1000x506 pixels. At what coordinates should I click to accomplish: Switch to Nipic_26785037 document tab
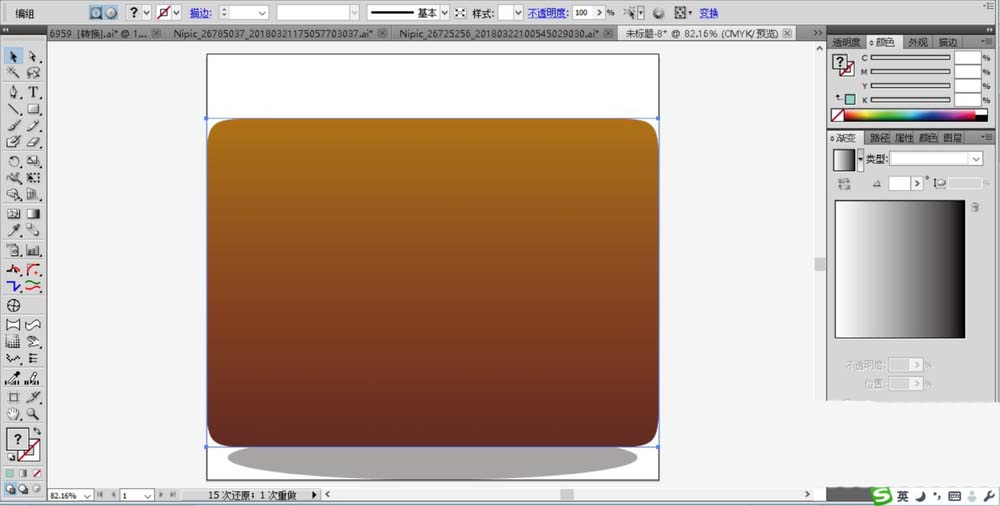pos(273,33)
